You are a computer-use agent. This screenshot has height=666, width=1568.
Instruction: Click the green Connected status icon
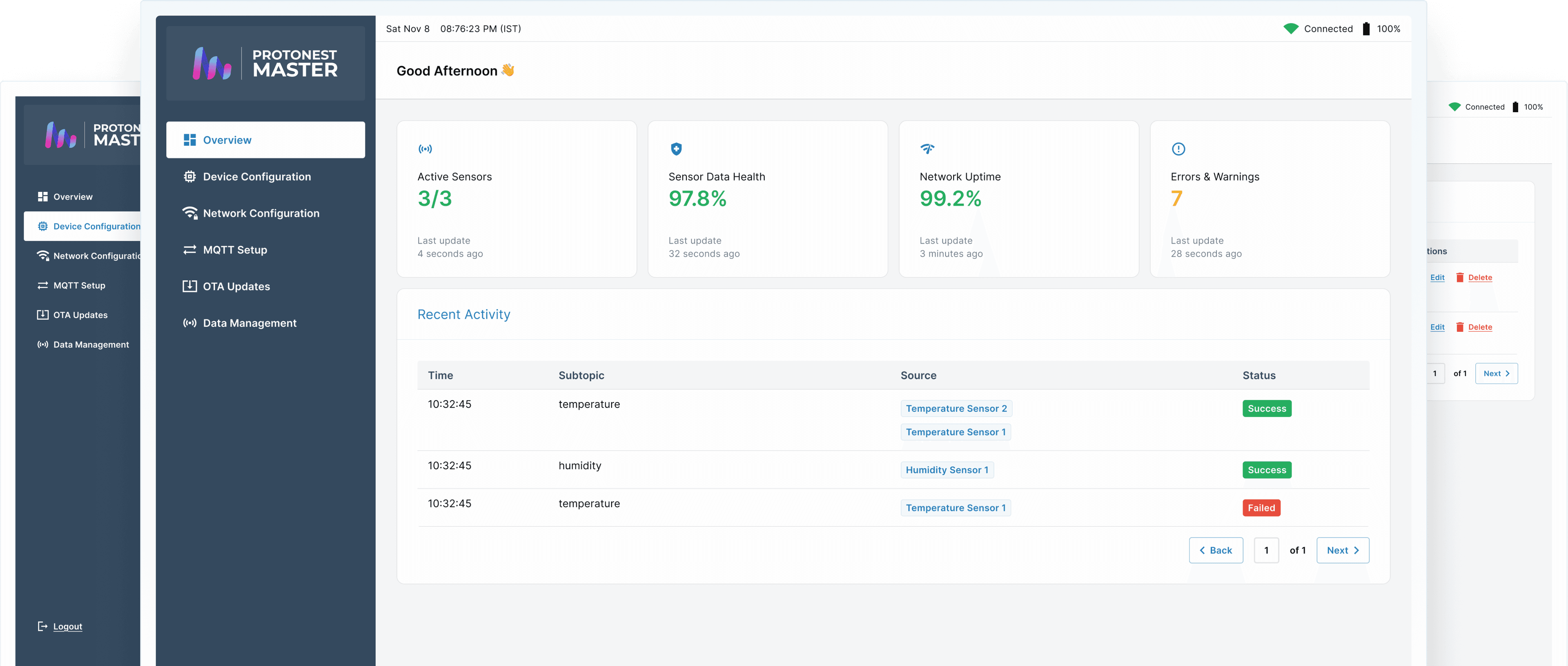[1290, 29]
